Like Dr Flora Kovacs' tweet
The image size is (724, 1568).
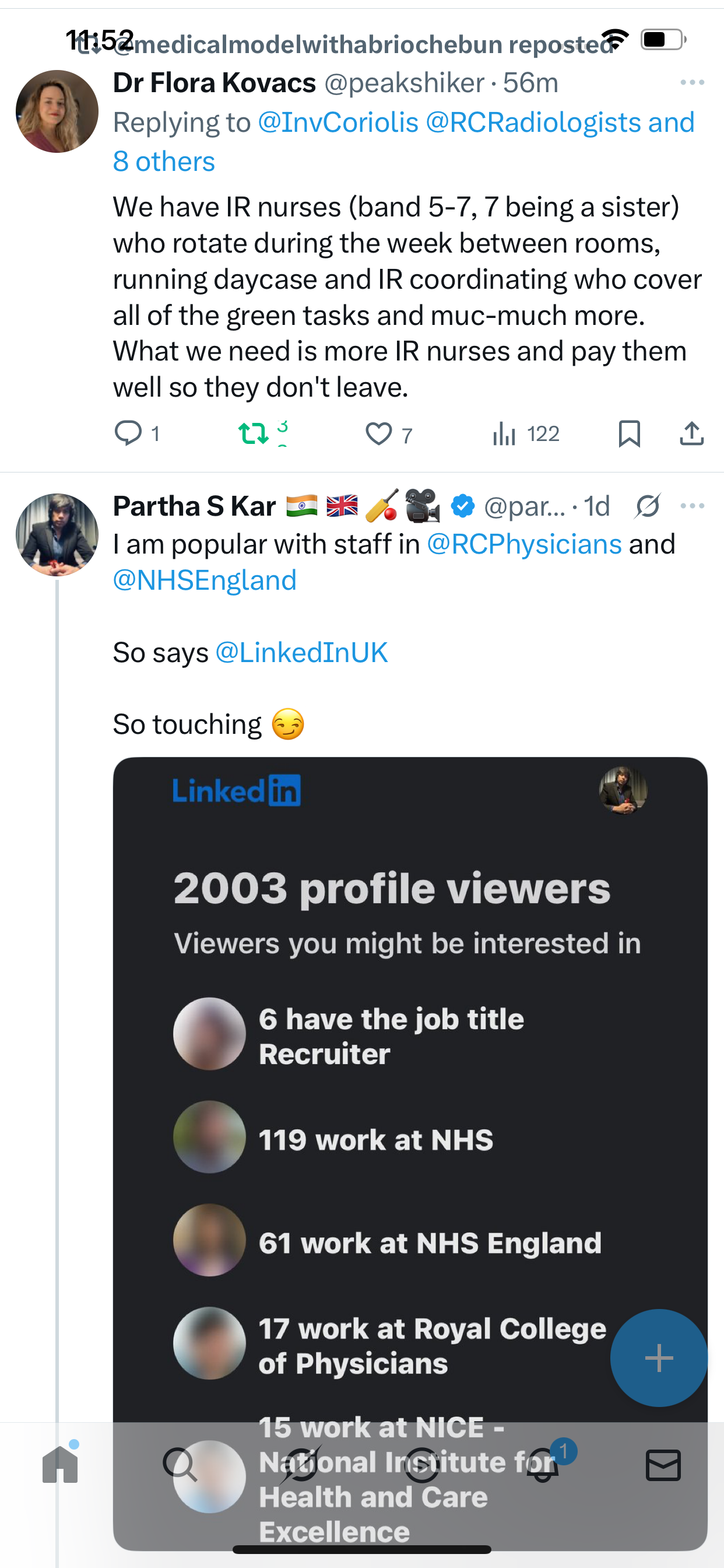tap(378, 434)
